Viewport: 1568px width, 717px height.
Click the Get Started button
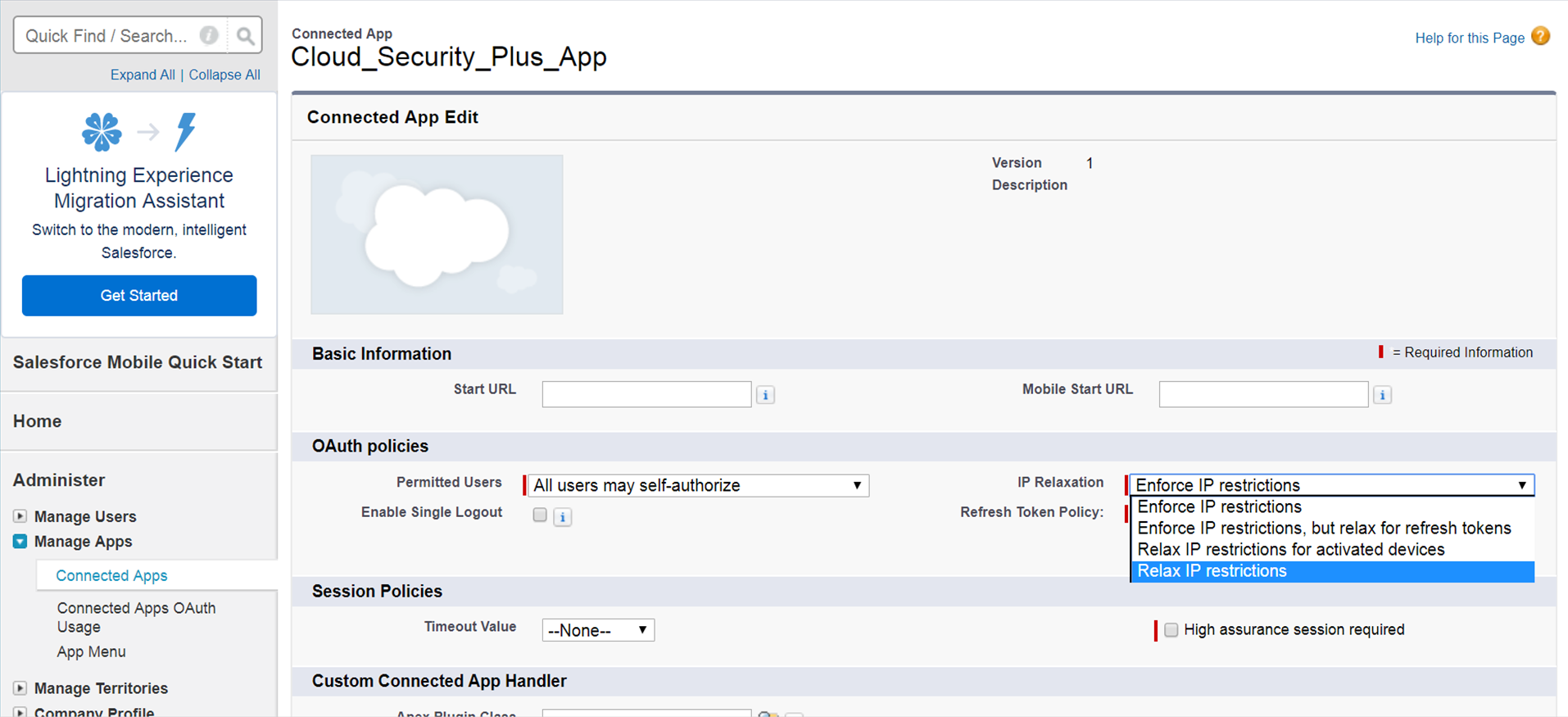139,295
